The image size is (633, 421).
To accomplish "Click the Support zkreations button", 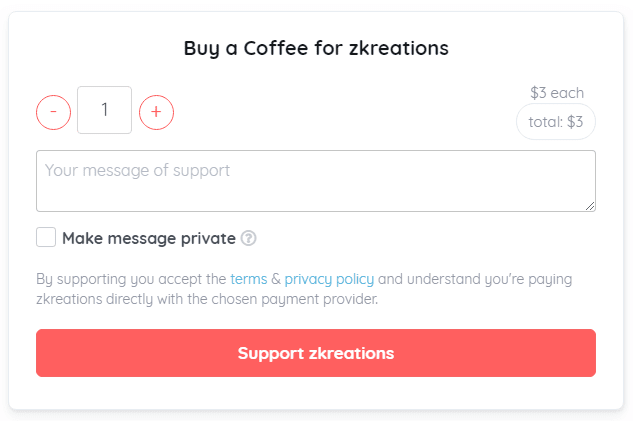I will (316, 353).
